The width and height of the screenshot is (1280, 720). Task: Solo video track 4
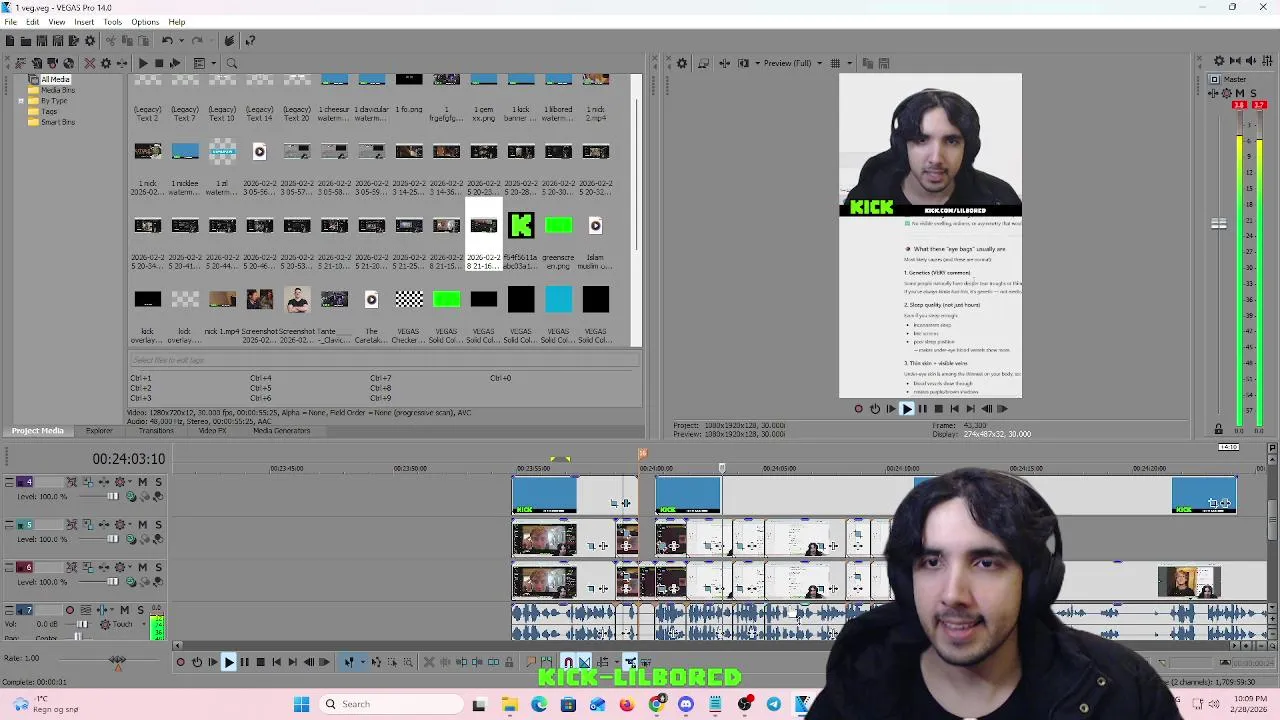click(158, 482)
